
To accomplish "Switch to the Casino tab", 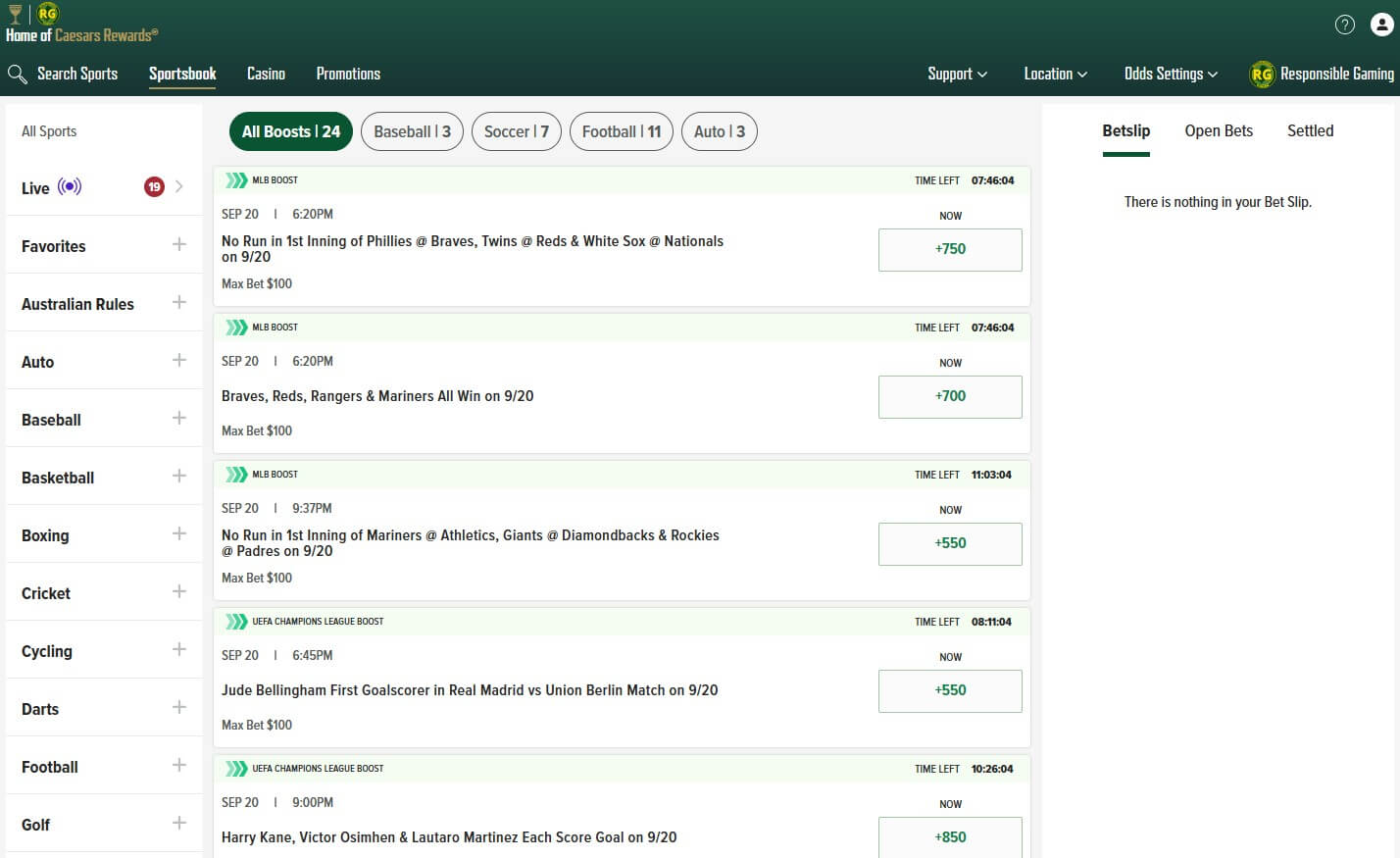I will coord(266,74).
